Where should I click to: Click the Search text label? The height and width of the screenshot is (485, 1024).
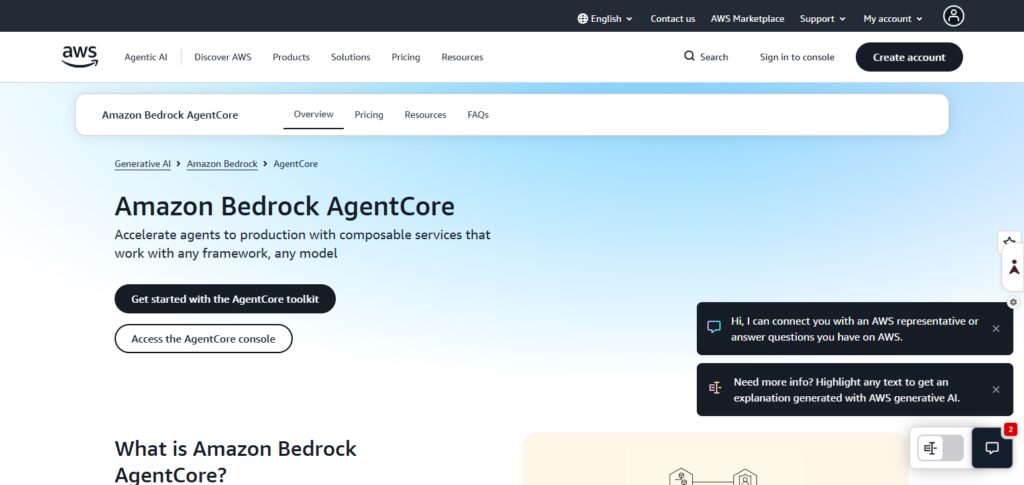tap(714, 57)
